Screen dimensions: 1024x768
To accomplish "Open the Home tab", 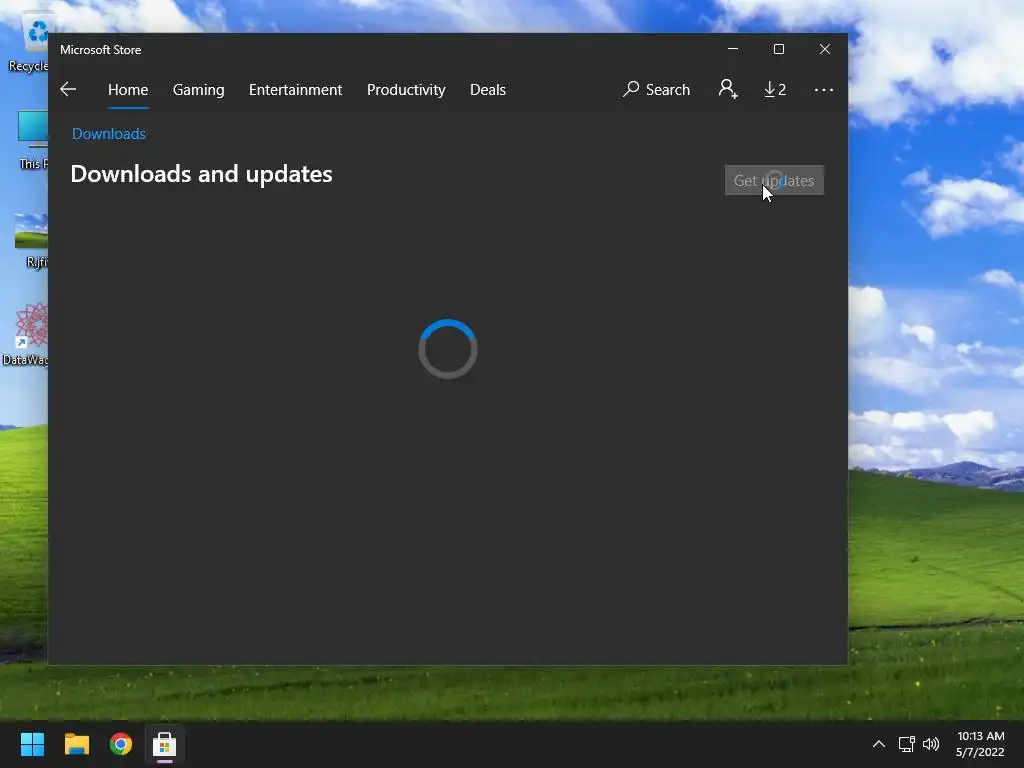I will point(128,89).
